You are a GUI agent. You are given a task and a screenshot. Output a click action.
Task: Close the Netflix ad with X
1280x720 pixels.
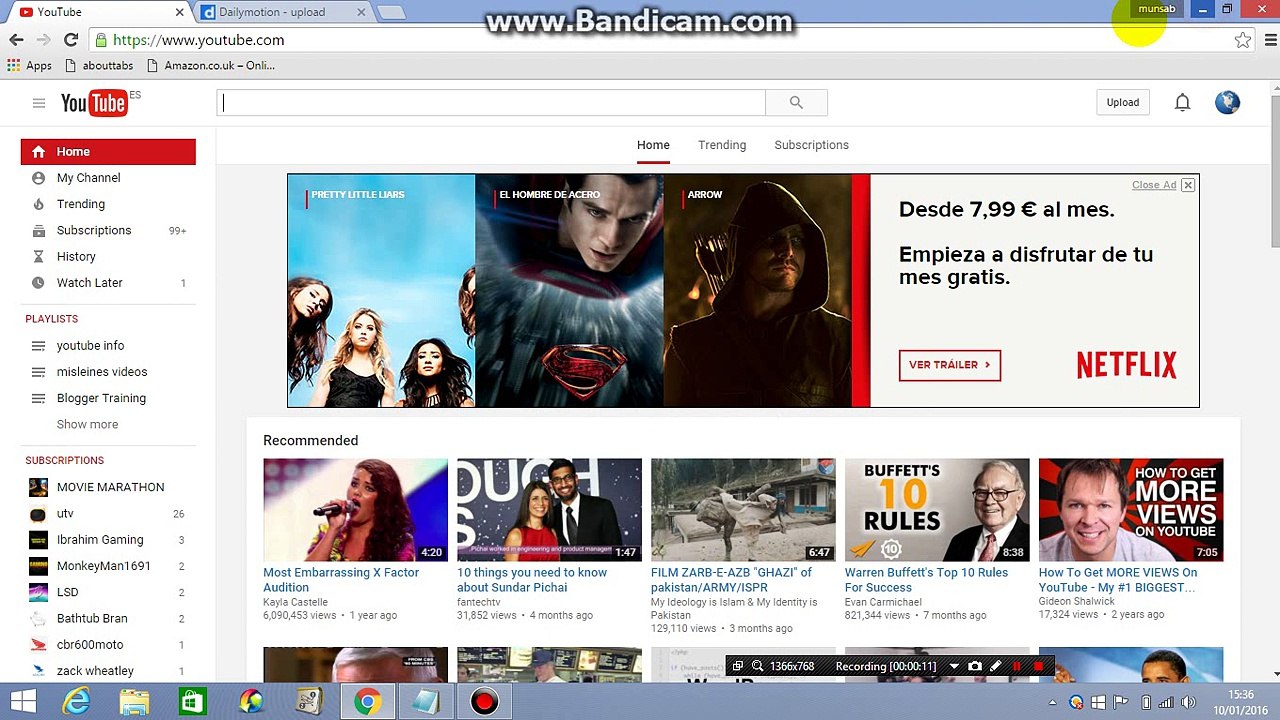point(1188,185)
